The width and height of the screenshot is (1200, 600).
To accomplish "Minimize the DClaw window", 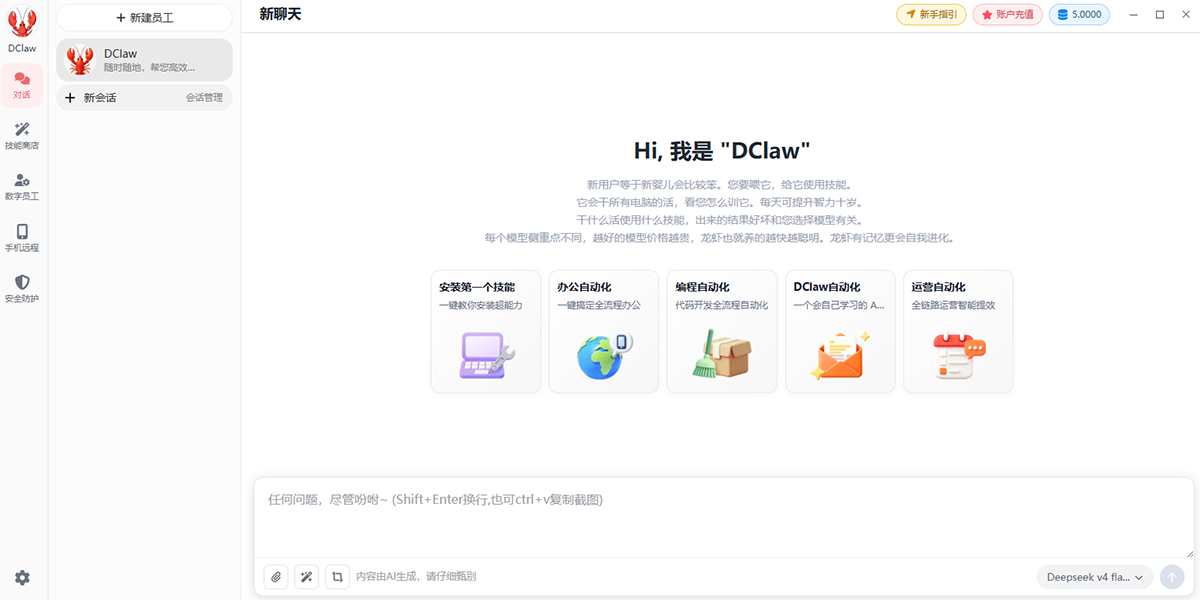I will point(1134,15).
